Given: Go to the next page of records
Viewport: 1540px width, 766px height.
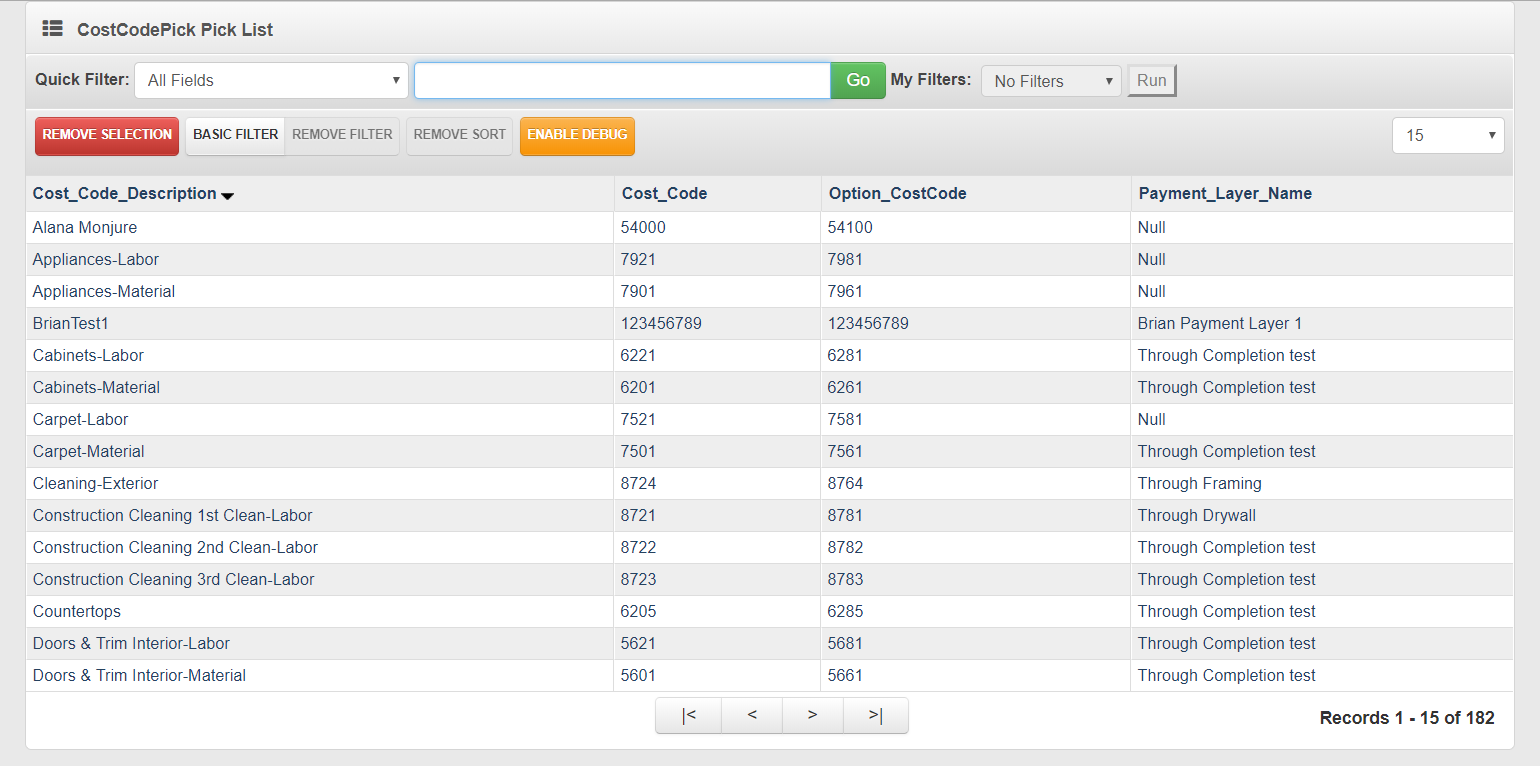Looking at the screenshot, I should (x=812, y=715).
